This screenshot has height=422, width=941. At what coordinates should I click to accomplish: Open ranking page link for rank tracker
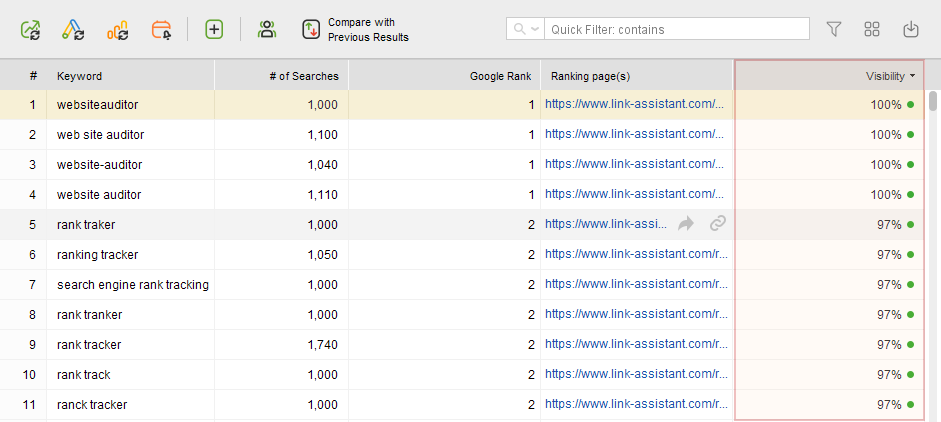pyautogui.click(x=634, y=345)
